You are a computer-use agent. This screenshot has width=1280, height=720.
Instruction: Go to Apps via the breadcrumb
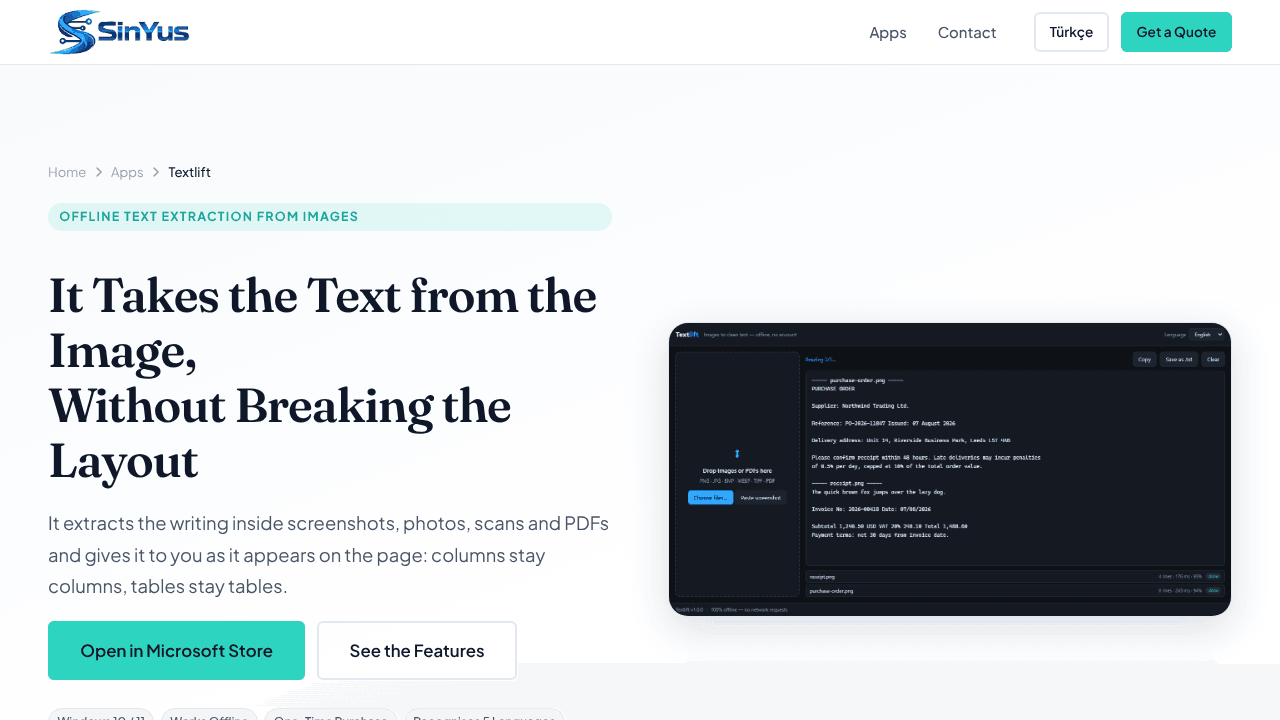[x=127, y=172]
